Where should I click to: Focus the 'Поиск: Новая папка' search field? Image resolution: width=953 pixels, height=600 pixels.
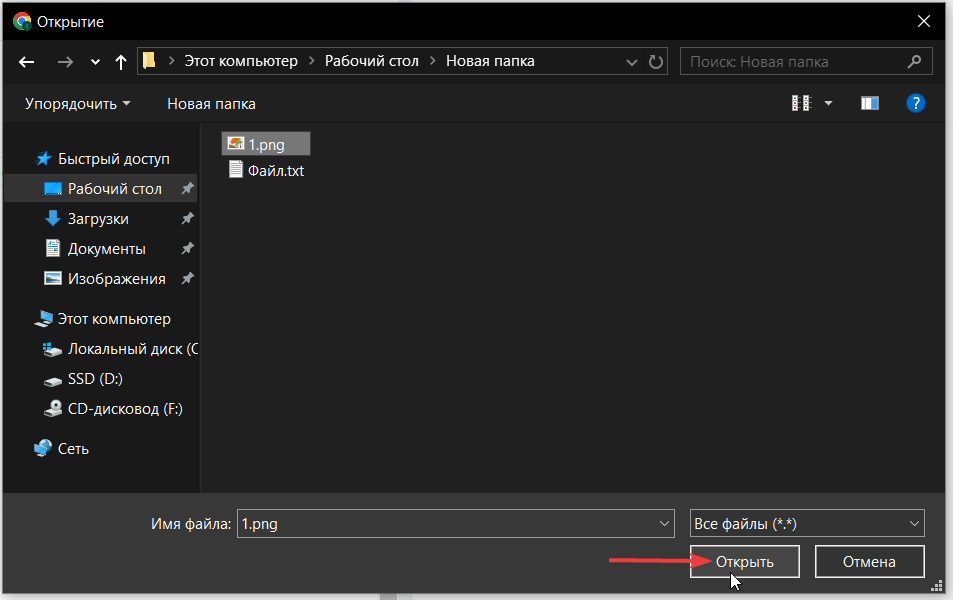(806, 61)
